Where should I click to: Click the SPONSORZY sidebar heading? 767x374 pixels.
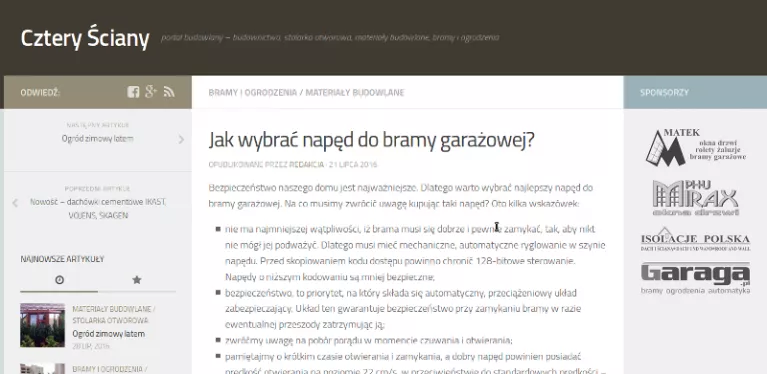click(664, 92)
